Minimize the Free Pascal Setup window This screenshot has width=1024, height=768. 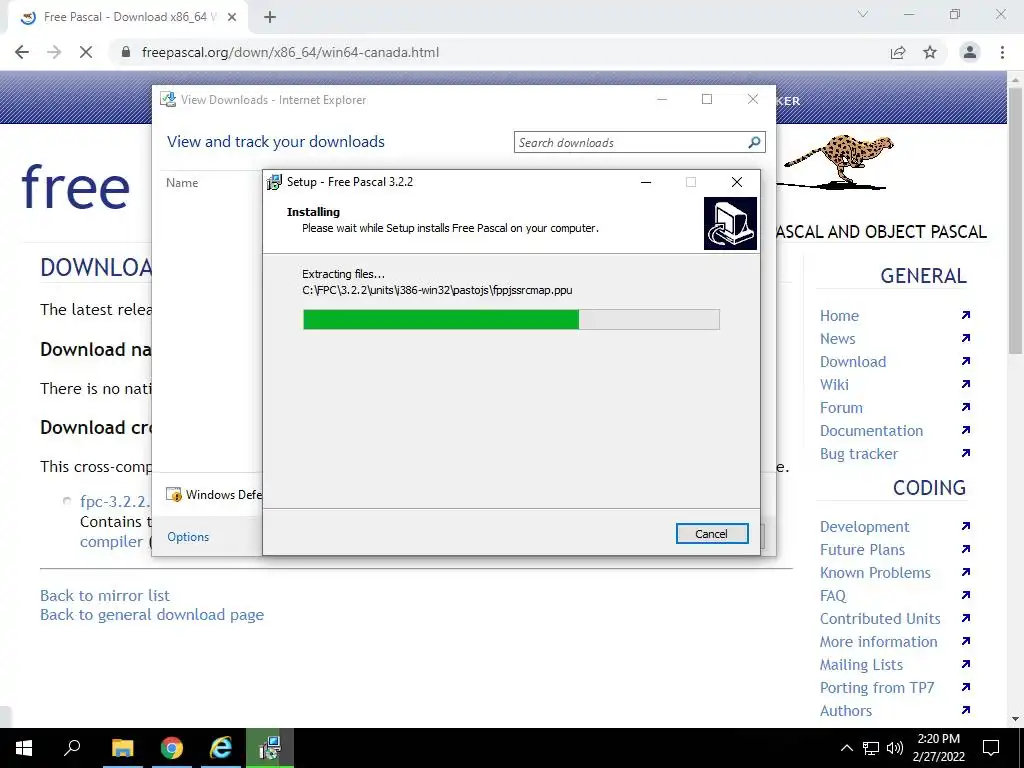(x=646, y=182)
